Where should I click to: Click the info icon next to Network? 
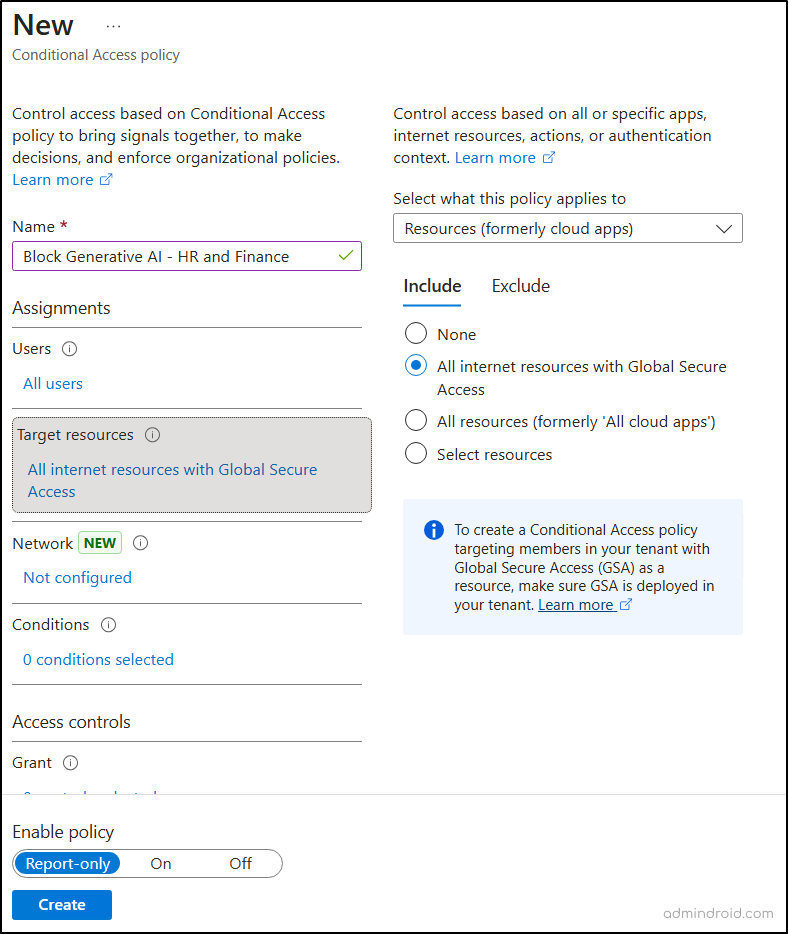pyautogui.click(x=141, y=543)
